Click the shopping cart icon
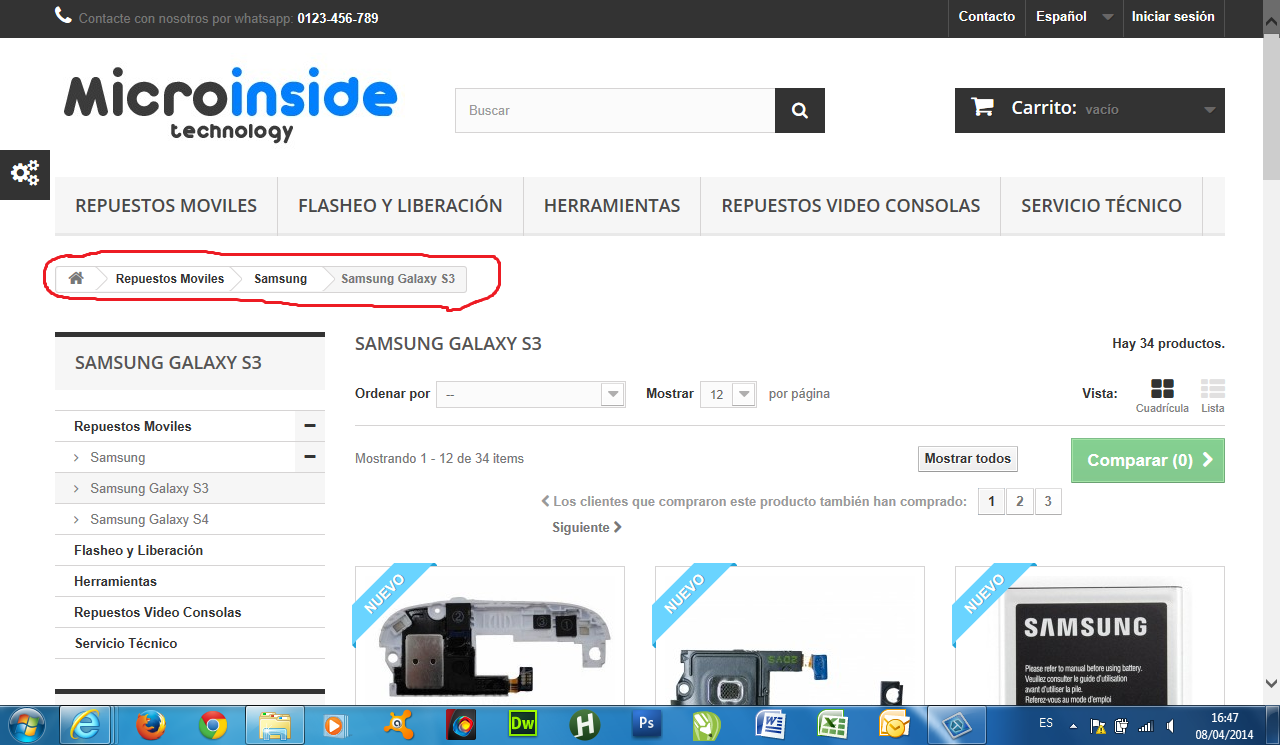This screenshot has height=745, width=1280. [x=983, y=108]
